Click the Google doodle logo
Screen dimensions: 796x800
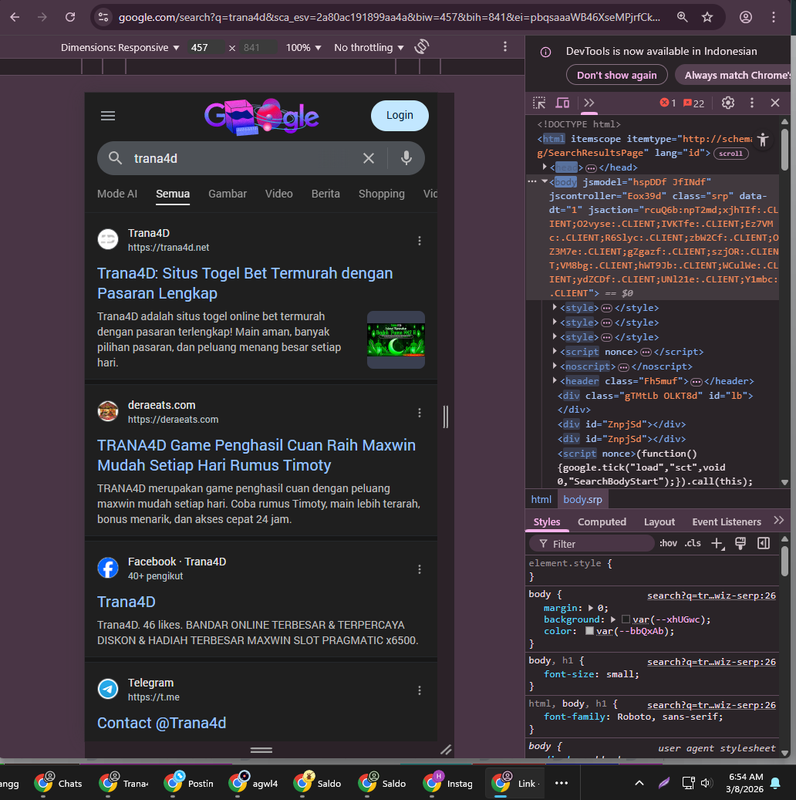click(x=262, y=116)
